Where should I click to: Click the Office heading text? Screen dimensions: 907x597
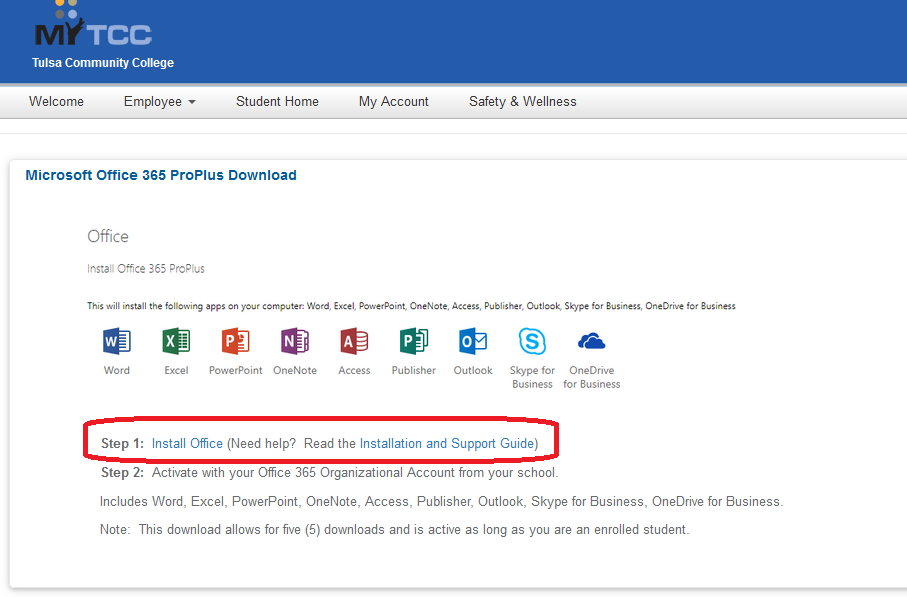point(108,236)
